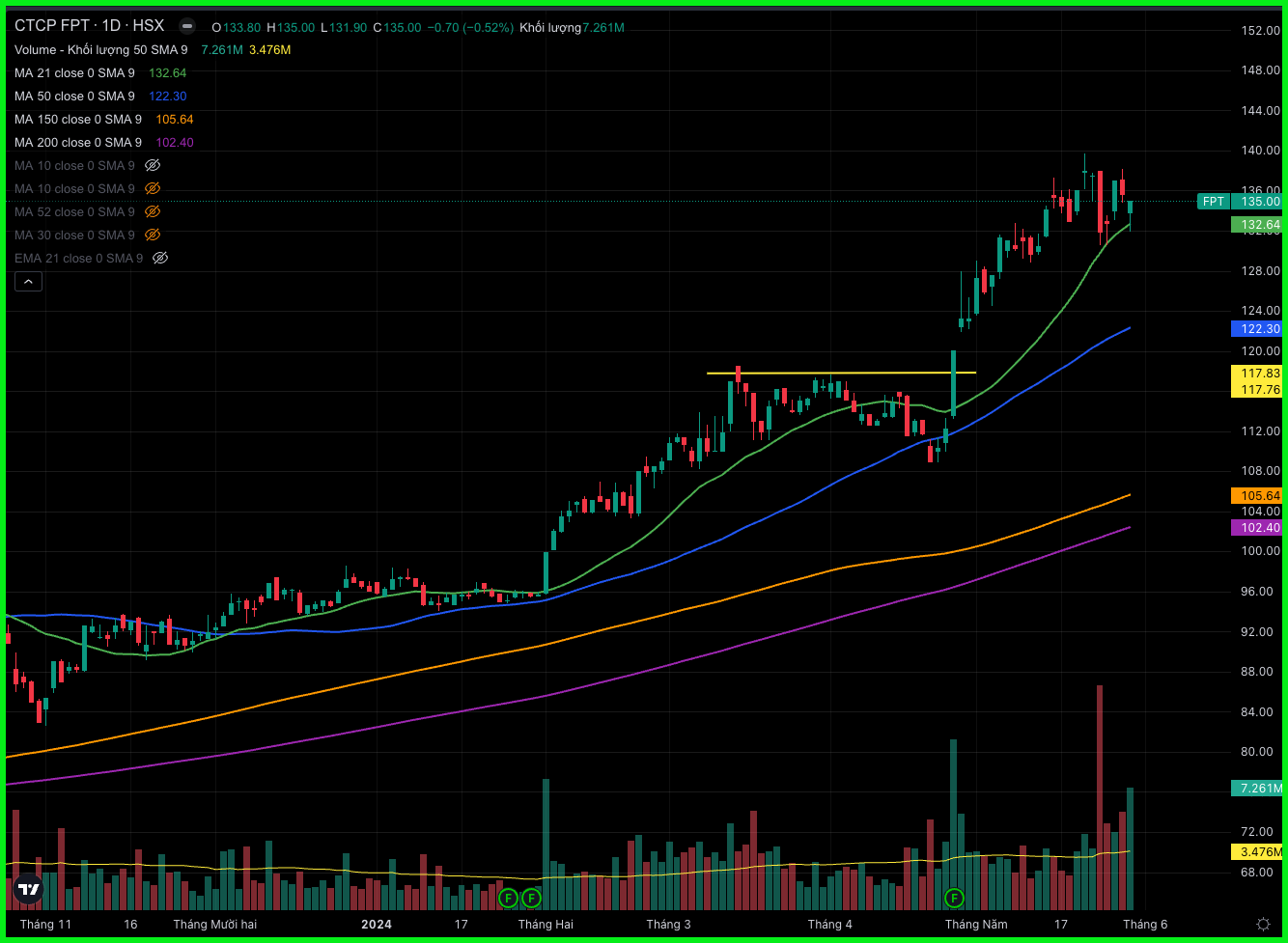Click the Tháng 4 time axis label
This screenshot has height=943, width=1288.
click(x=830, y=925)
